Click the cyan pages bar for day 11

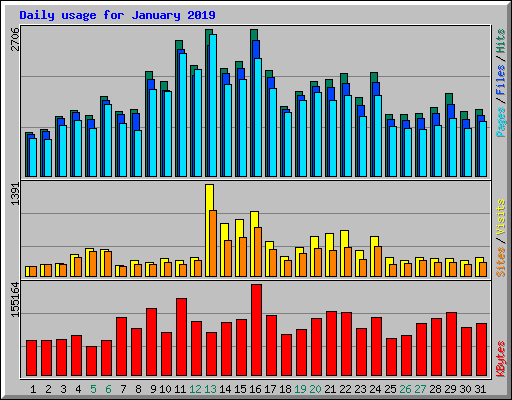(x=183, y=115)
